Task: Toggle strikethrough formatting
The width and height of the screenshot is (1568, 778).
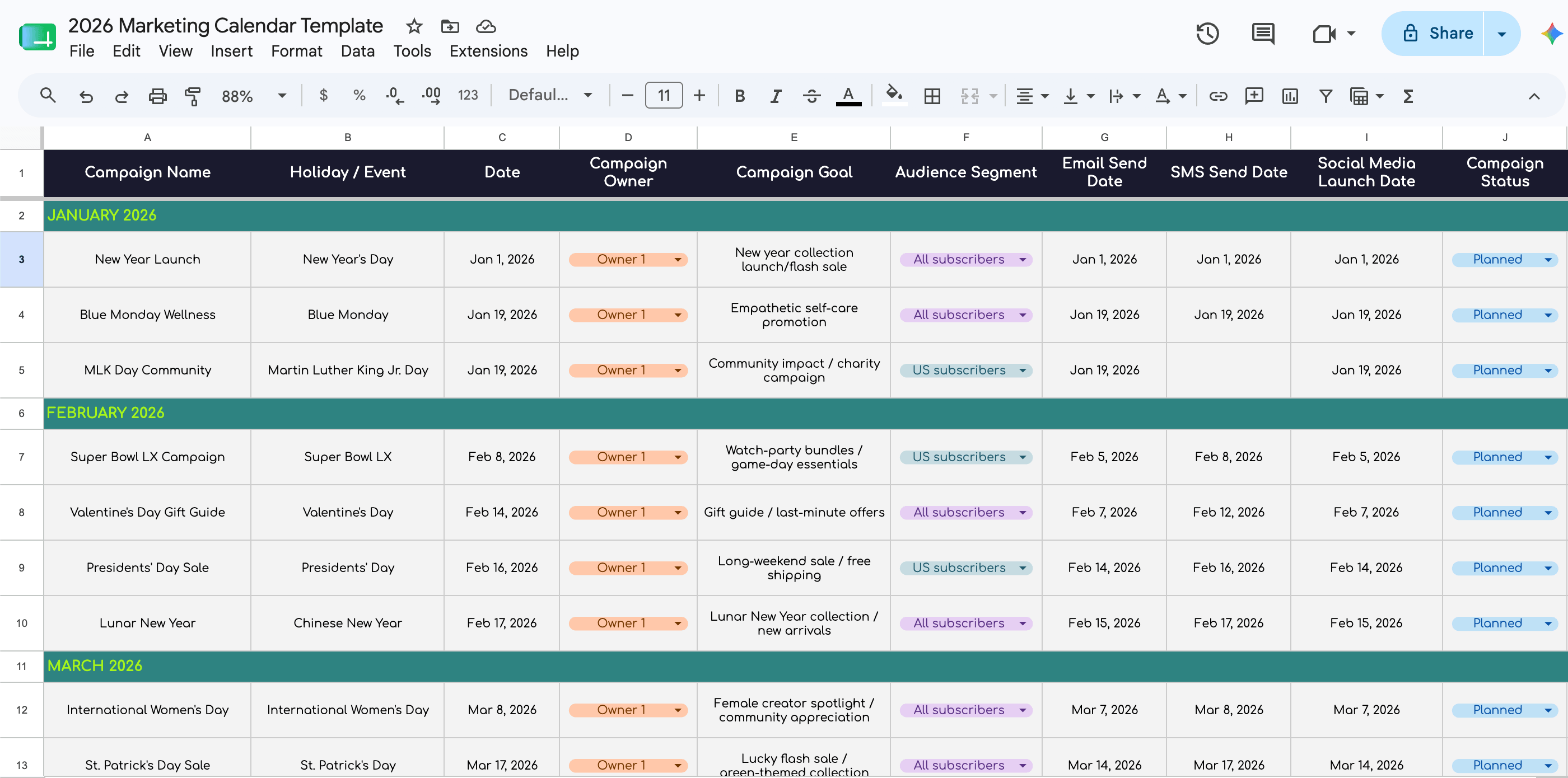Action: (x=811, y=96)
